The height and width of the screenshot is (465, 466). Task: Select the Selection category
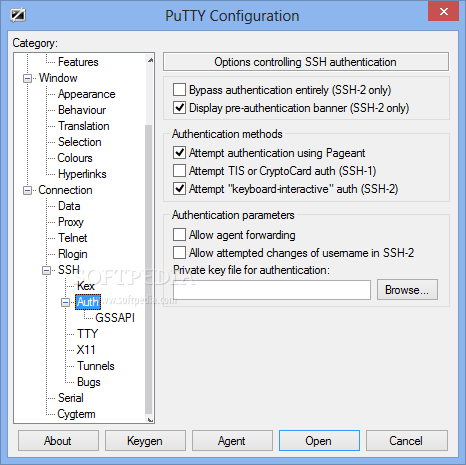pyautogui.click(x=79, y=142)
